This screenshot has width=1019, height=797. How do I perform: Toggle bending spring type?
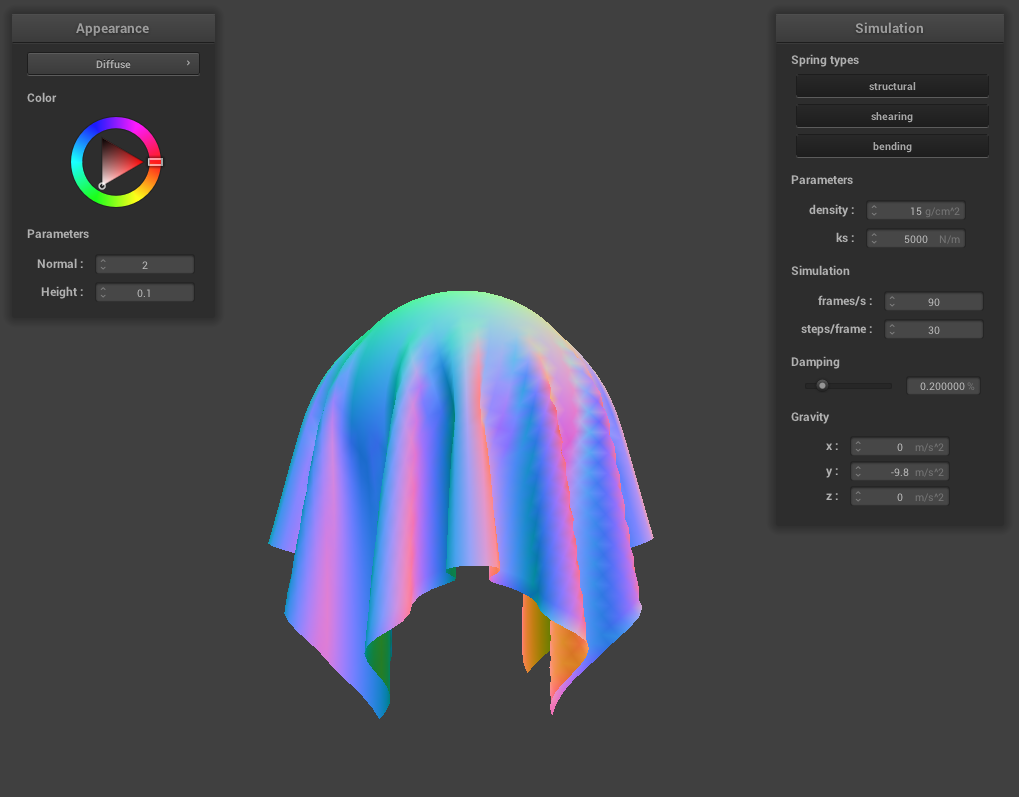892,146
